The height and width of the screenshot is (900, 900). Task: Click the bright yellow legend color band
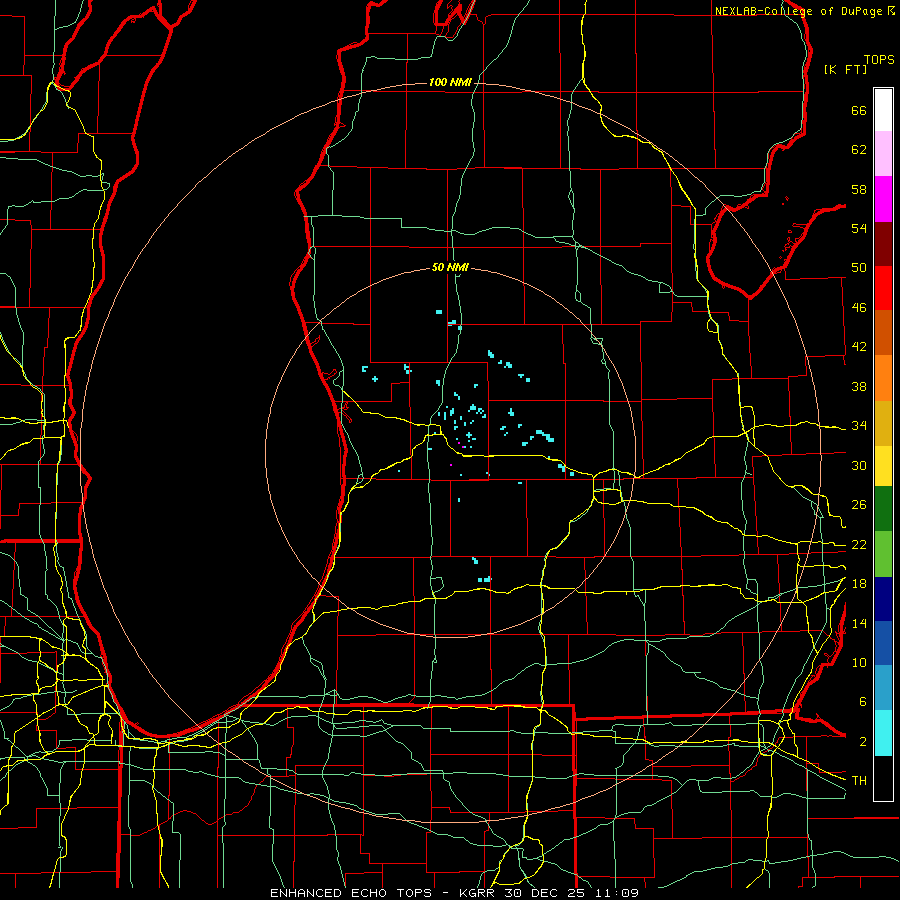click(883, 465)
